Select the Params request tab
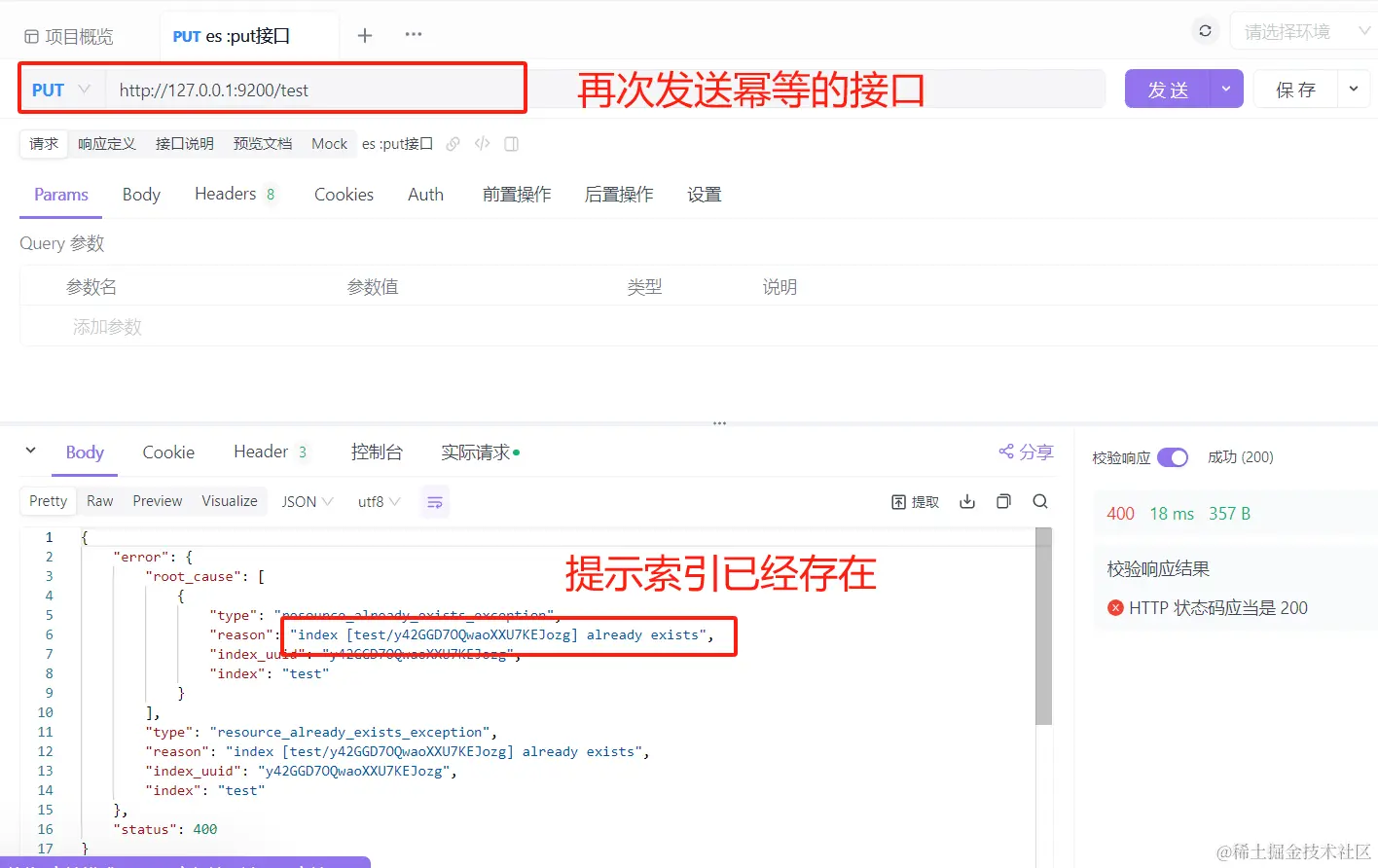Screen dimensions: 1378x868 click(61, 195)
